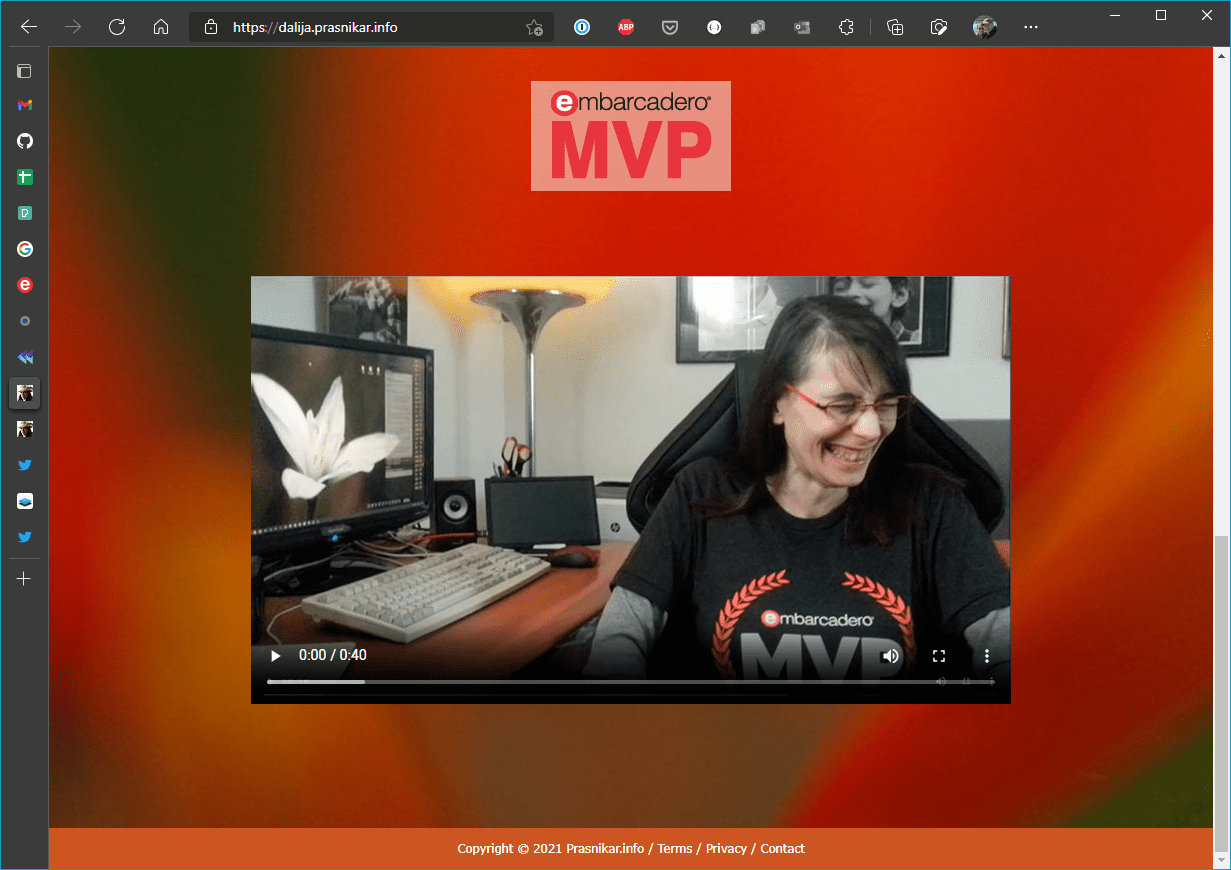The width and height of the screenshot is (1231, 870).
Task: Switch to the green cross tab
Action: 25,177
